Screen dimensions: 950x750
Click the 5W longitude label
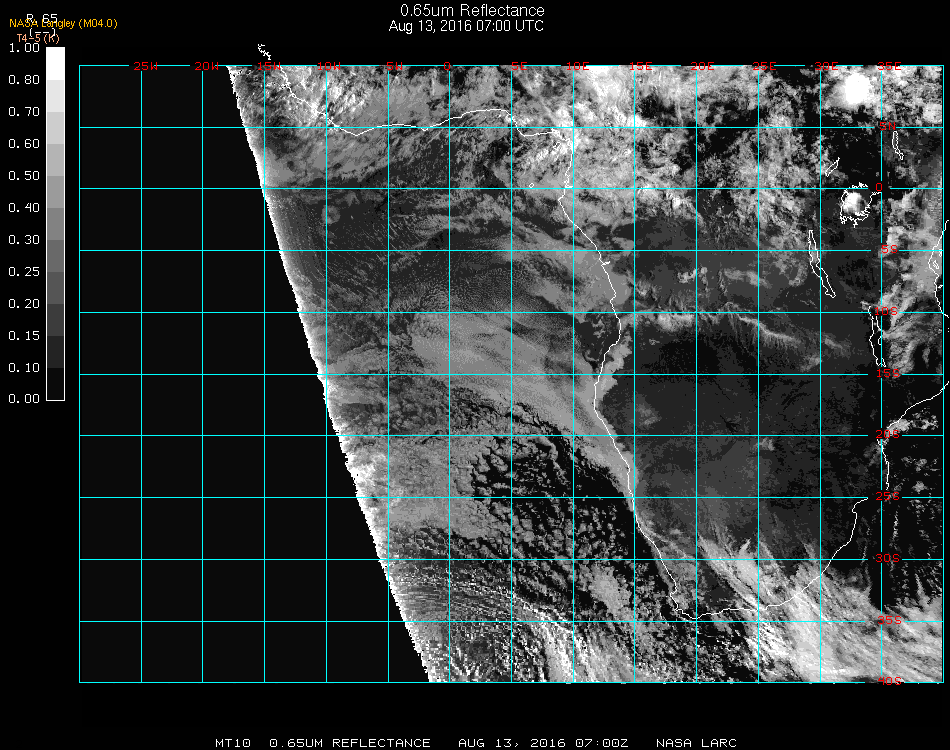tap(394, 66)
